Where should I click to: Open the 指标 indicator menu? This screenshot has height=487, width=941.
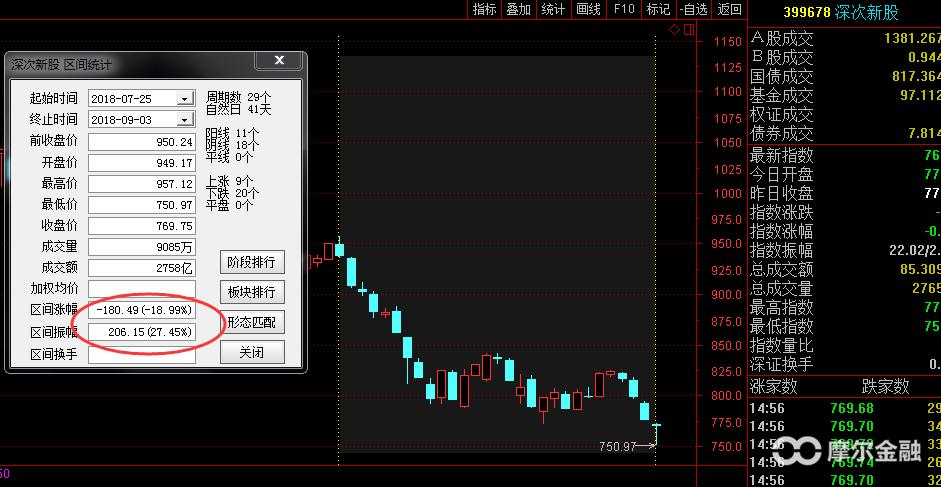coord(484,10)
